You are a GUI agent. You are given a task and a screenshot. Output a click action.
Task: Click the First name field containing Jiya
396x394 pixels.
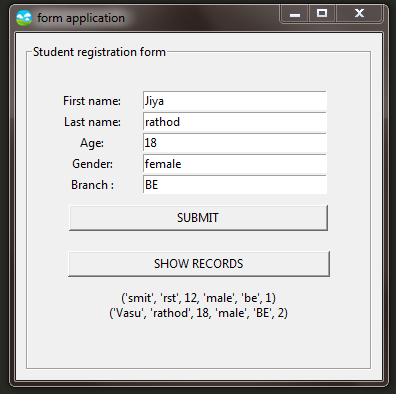tap(235, 101)
